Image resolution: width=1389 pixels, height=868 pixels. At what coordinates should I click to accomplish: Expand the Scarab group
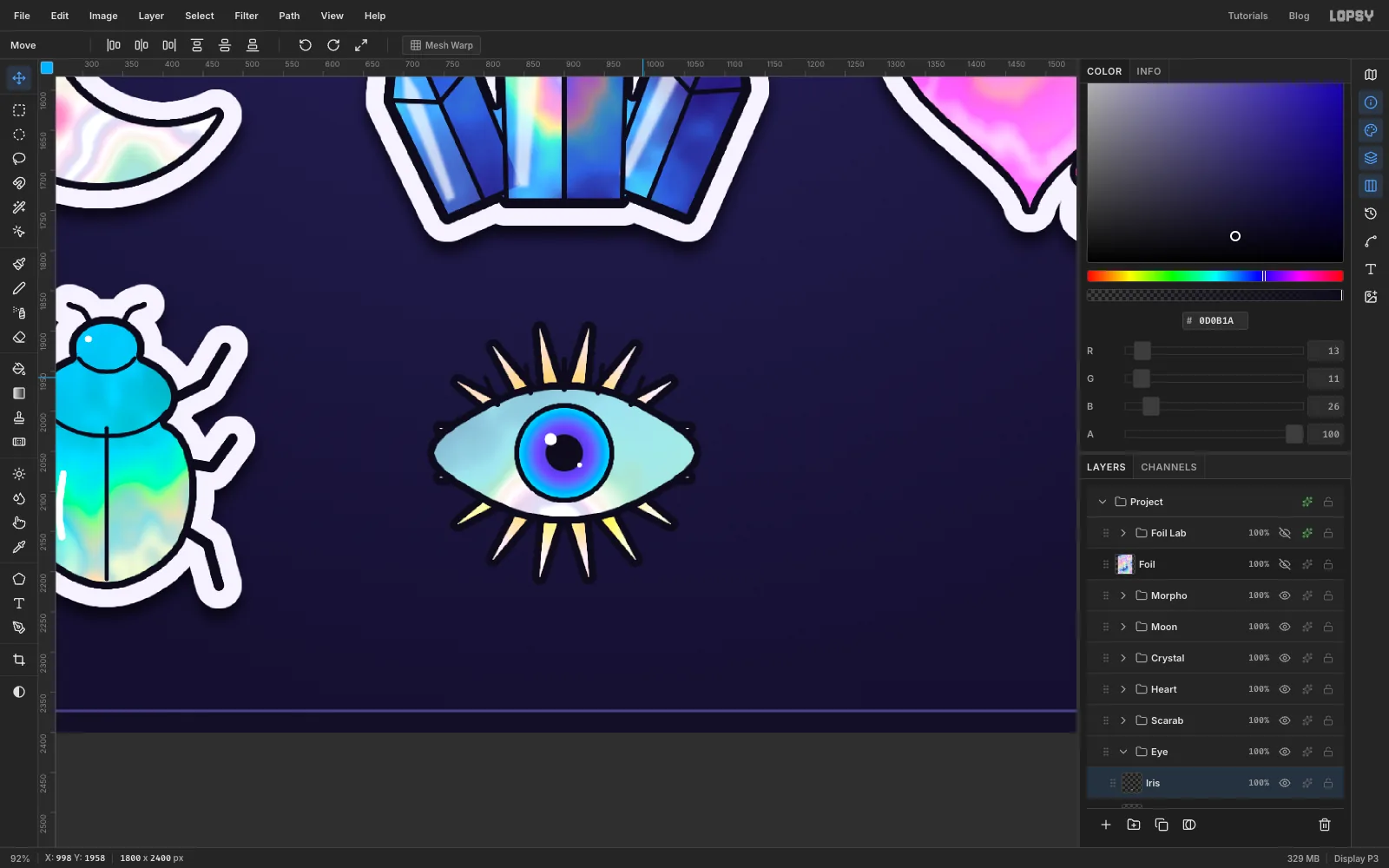[x=1123, y=720]
